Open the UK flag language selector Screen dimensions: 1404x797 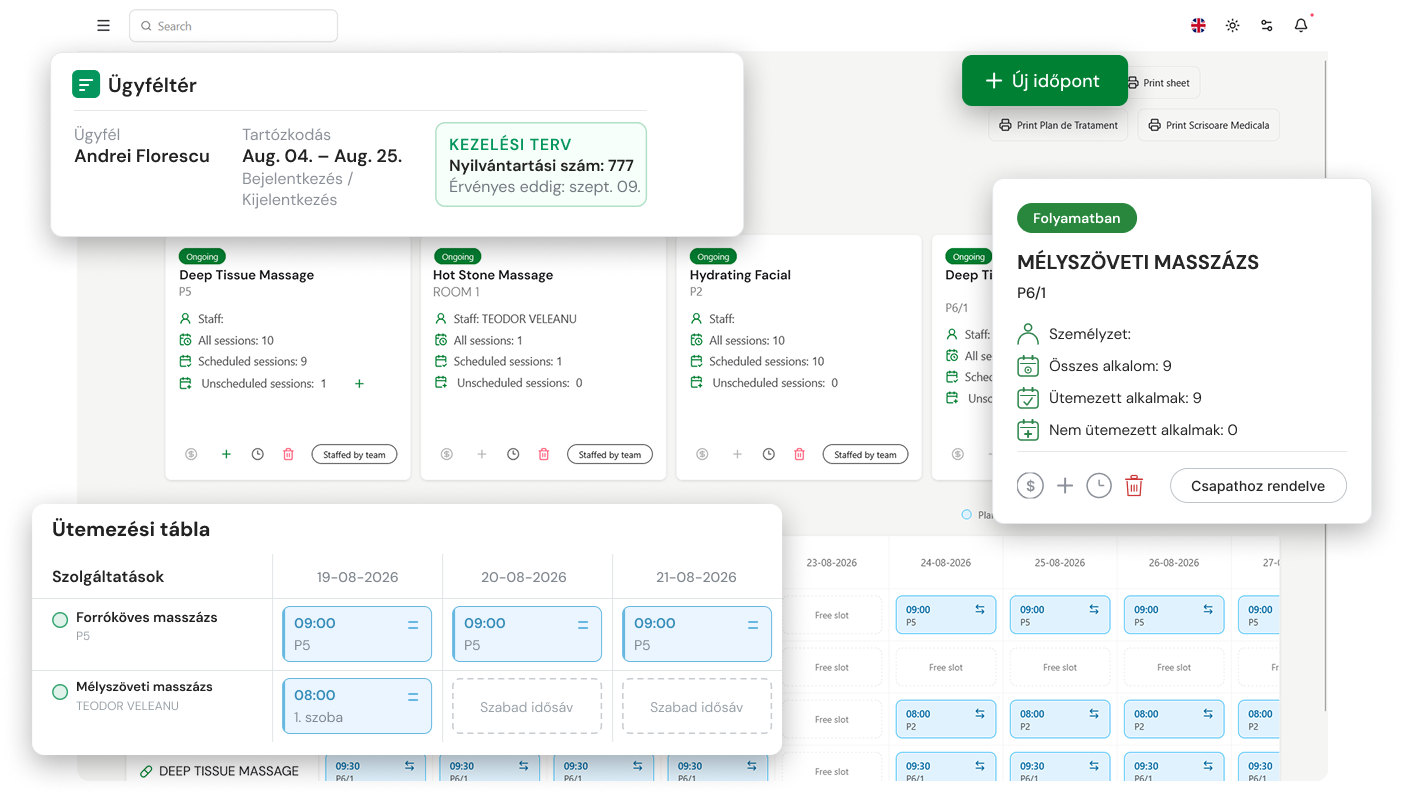click(x=1198, y=26)
